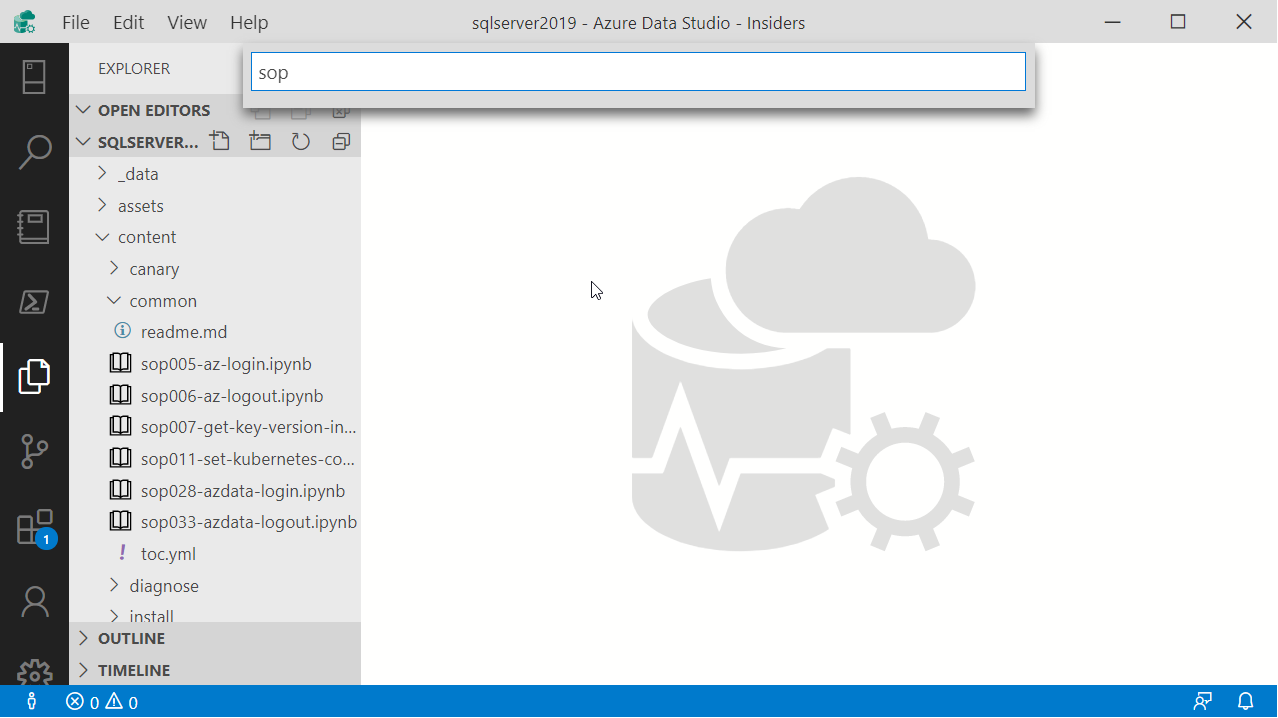Open the Help menu
This screenshot has width=1278, height=718.
pyautogui.click(x=248, y=22)
